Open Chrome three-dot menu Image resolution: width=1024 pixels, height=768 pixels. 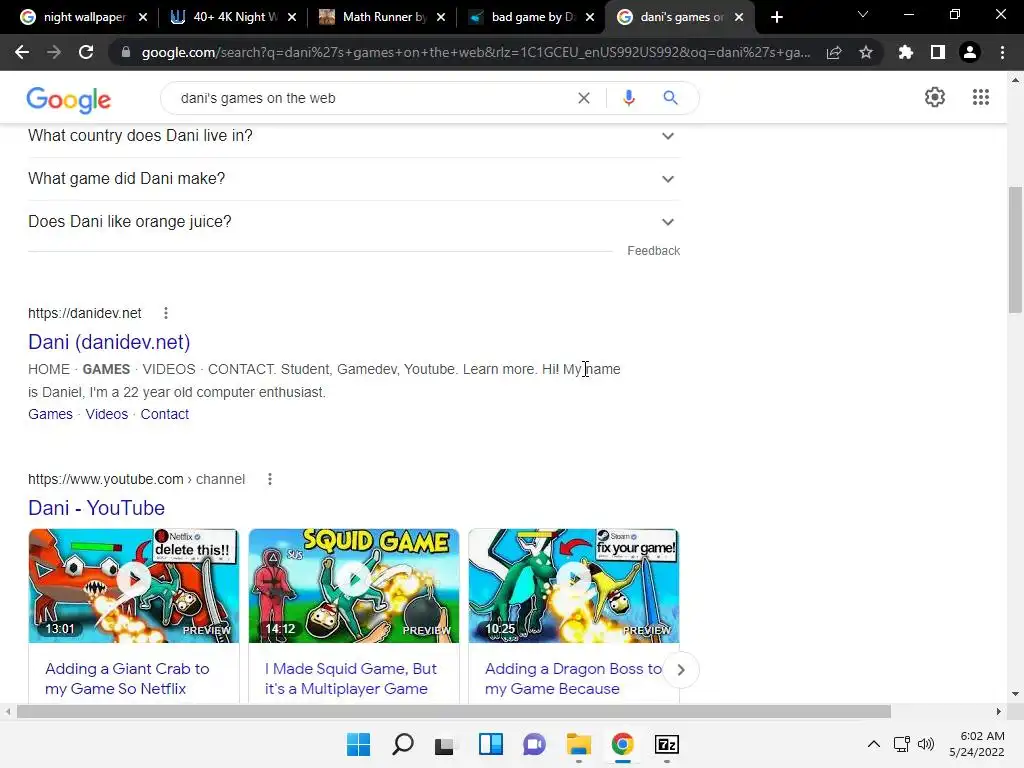(x=1002, y=52)
